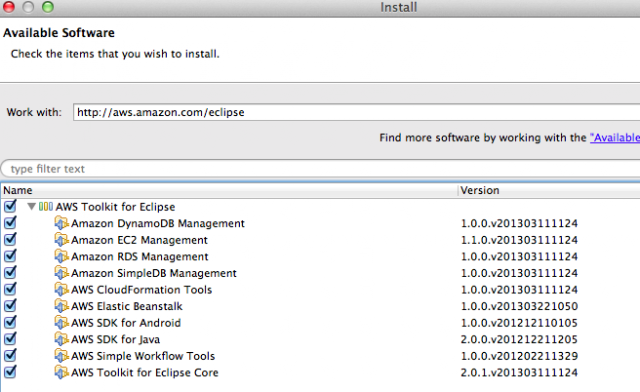Image resolution: width=640 pixels, height=392 pixels.
Task: Select AWS Toolkit for Eclipse Core entry
Action: [x=145, y=372]
